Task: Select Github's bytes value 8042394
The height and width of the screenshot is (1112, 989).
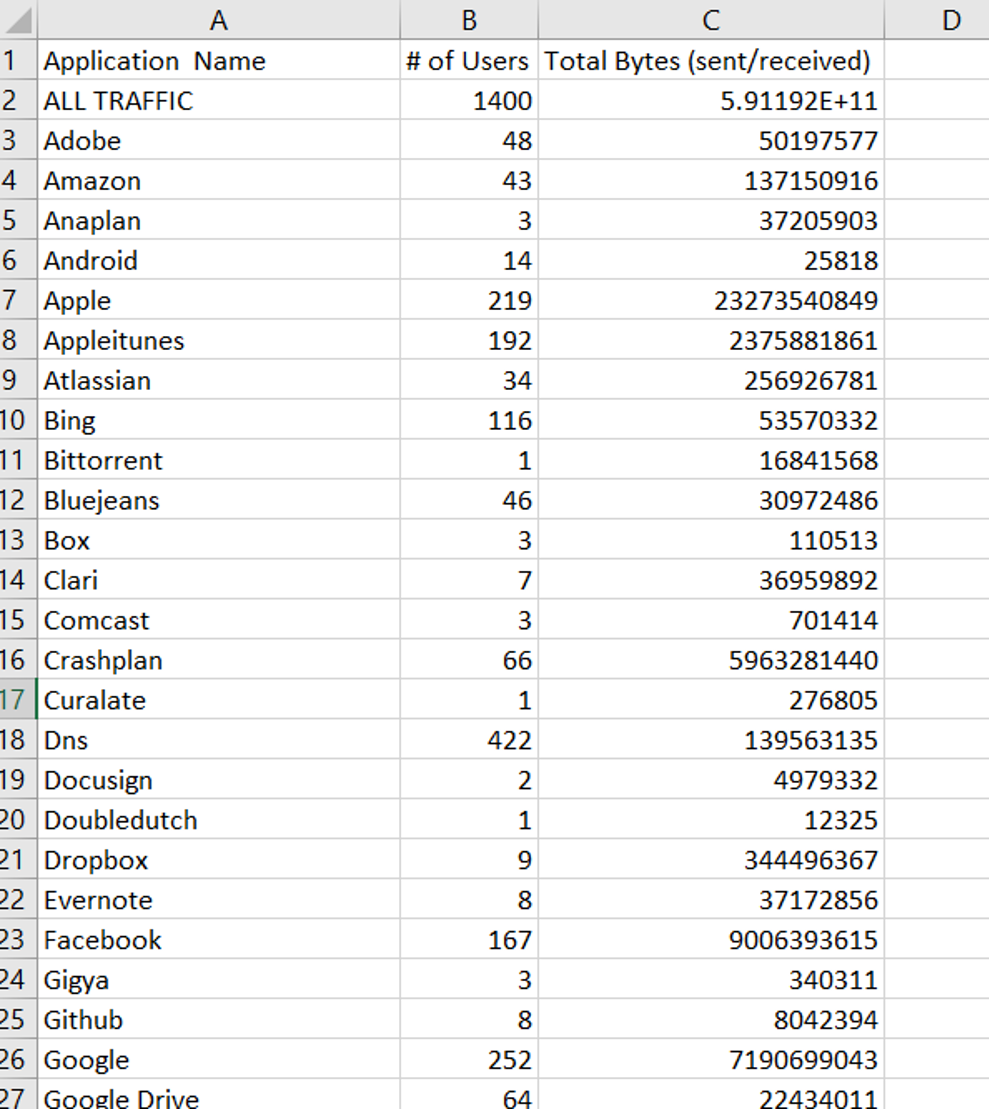Action: [711, 1020]
